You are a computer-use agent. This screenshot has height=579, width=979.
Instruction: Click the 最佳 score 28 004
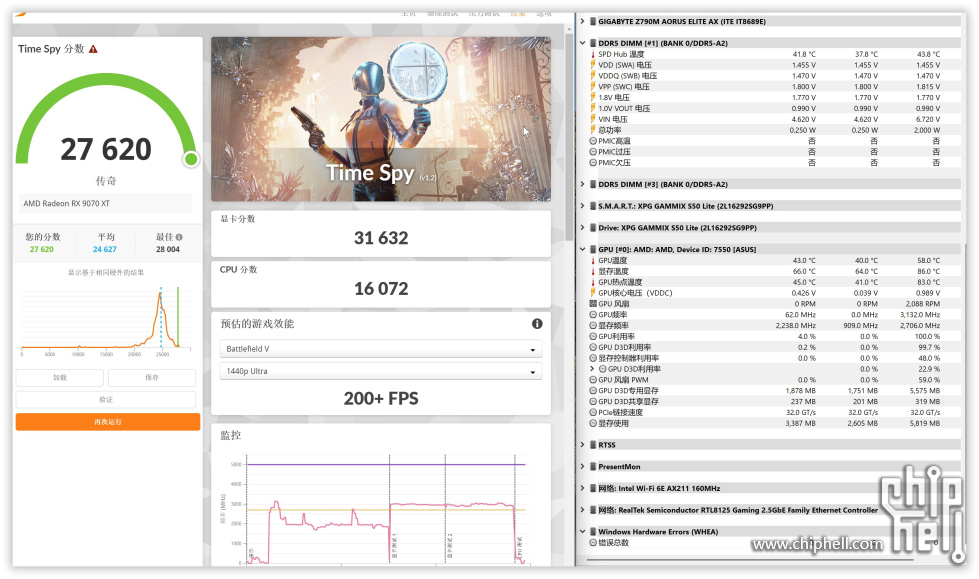click(168, 249)
